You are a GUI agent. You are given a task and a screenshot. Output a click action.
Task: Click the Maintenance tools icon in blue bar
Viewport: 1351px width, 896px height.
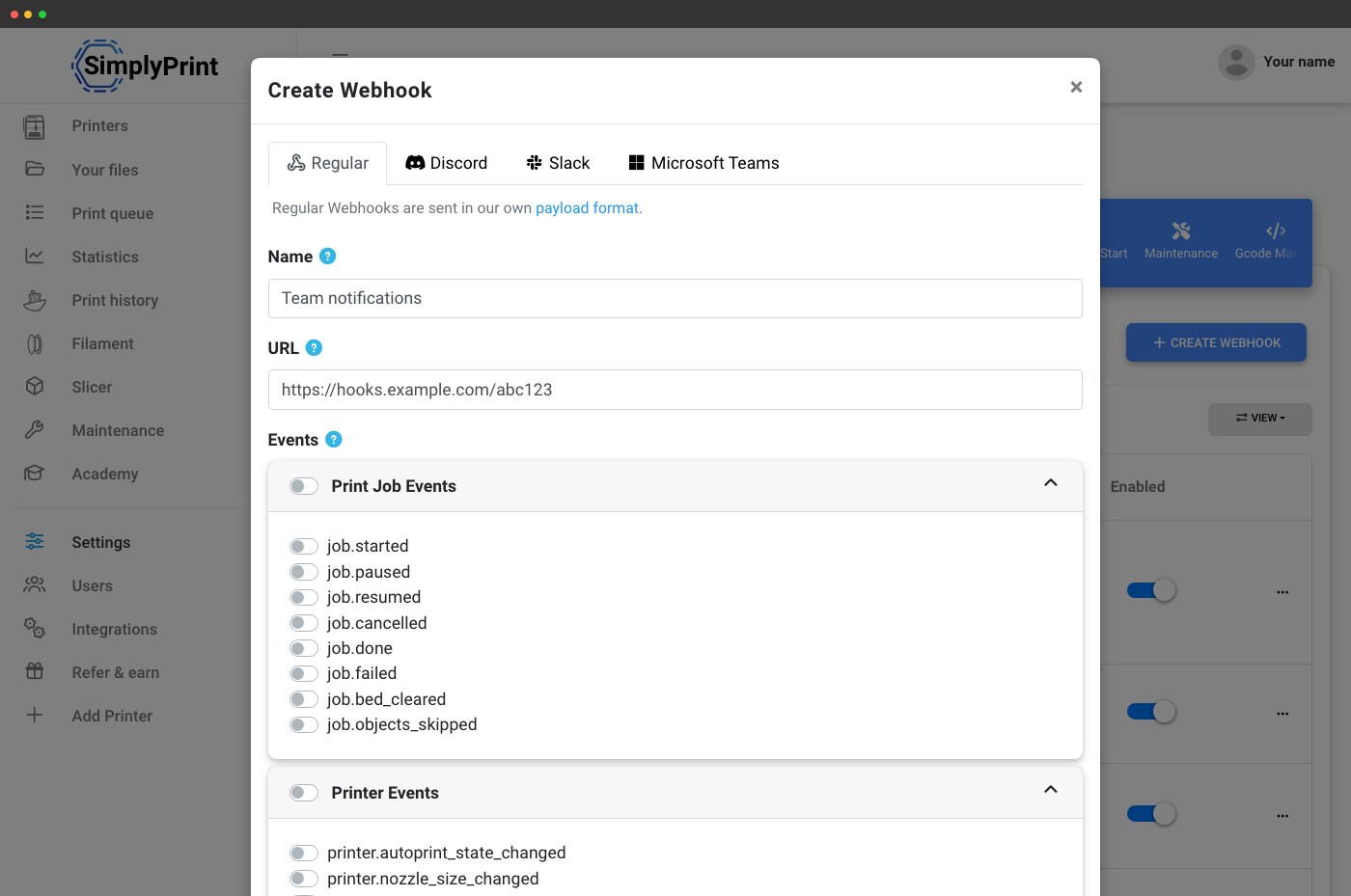1181,231
